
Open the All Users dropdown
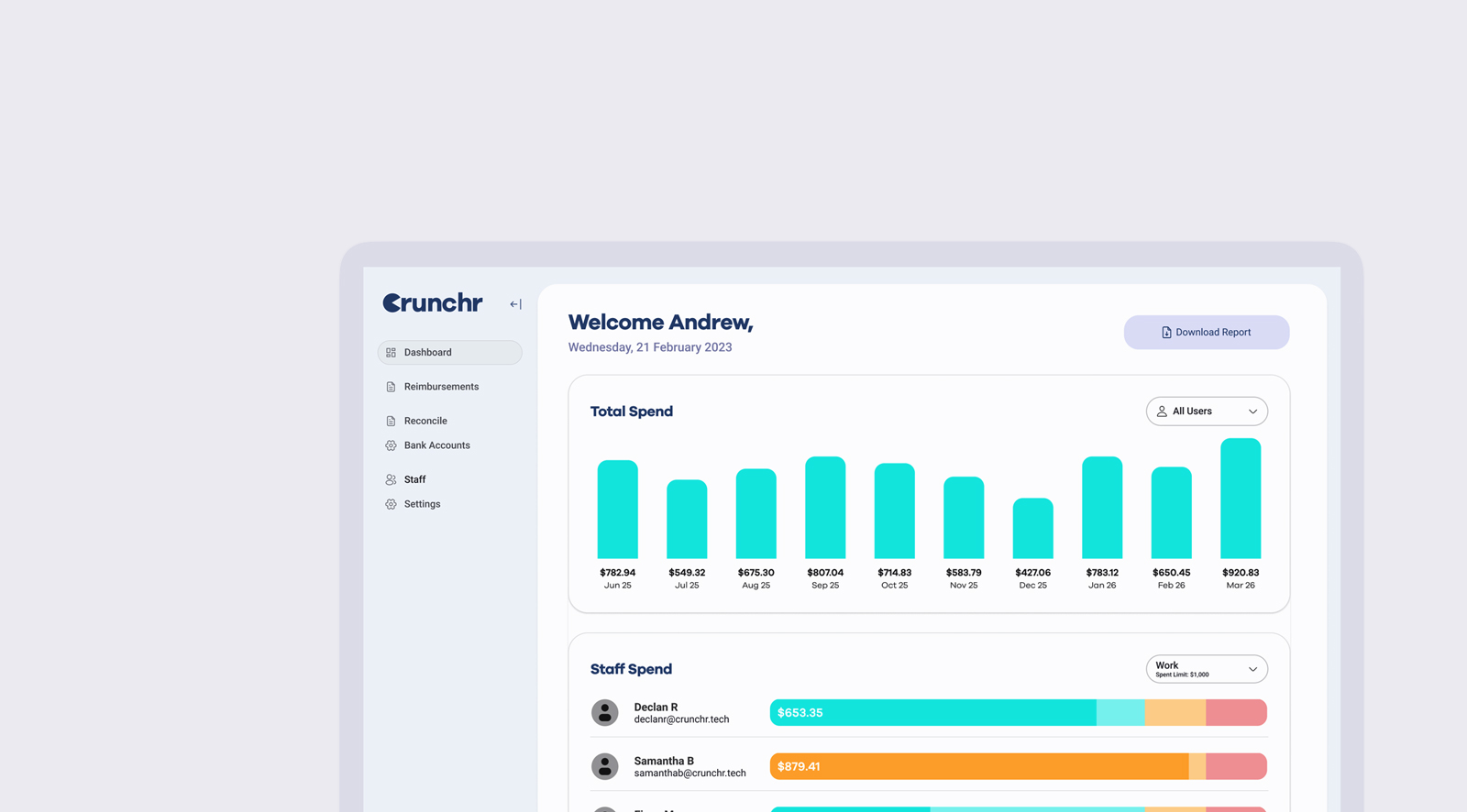point(1207,411)
